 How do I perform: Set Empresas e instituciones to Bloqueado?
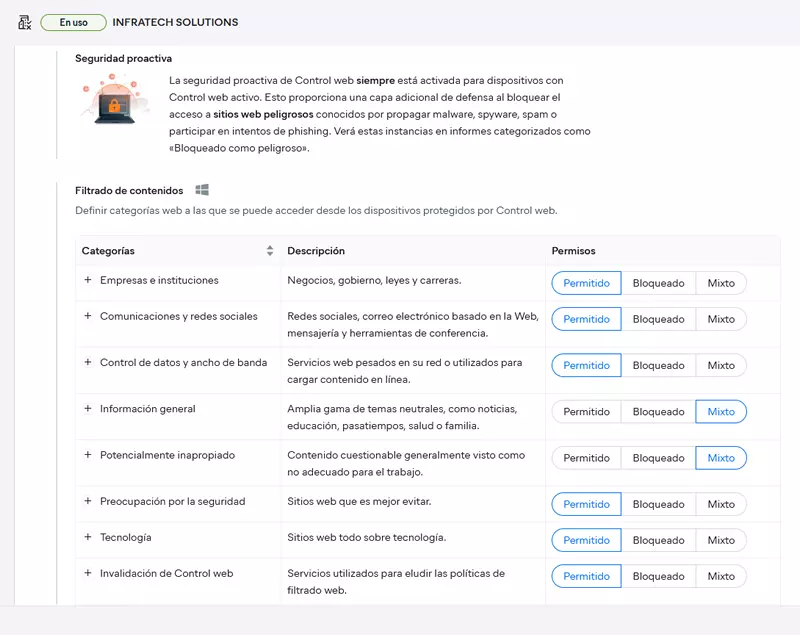pos(658,283)
